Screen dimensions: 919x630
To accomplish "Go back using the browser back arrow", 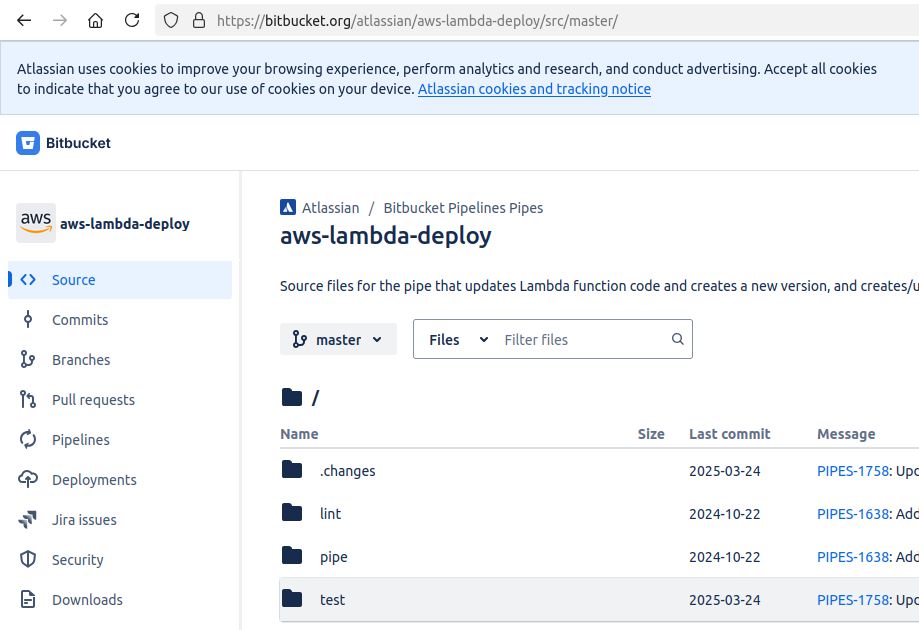I will click(24, 21).
